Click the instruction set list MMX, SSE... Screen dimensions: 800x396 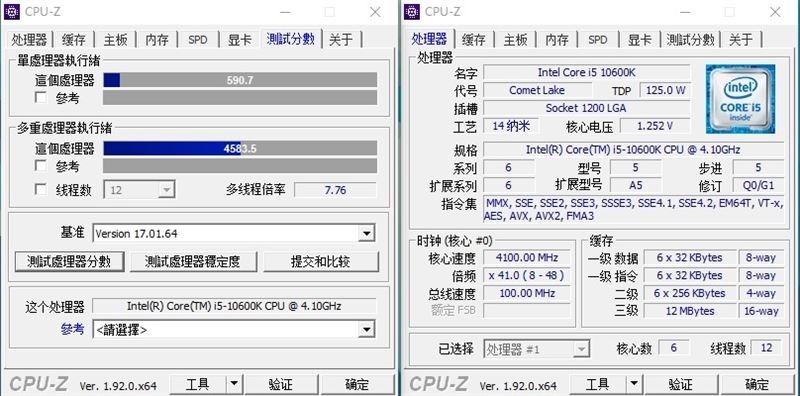tap(633, 209)
